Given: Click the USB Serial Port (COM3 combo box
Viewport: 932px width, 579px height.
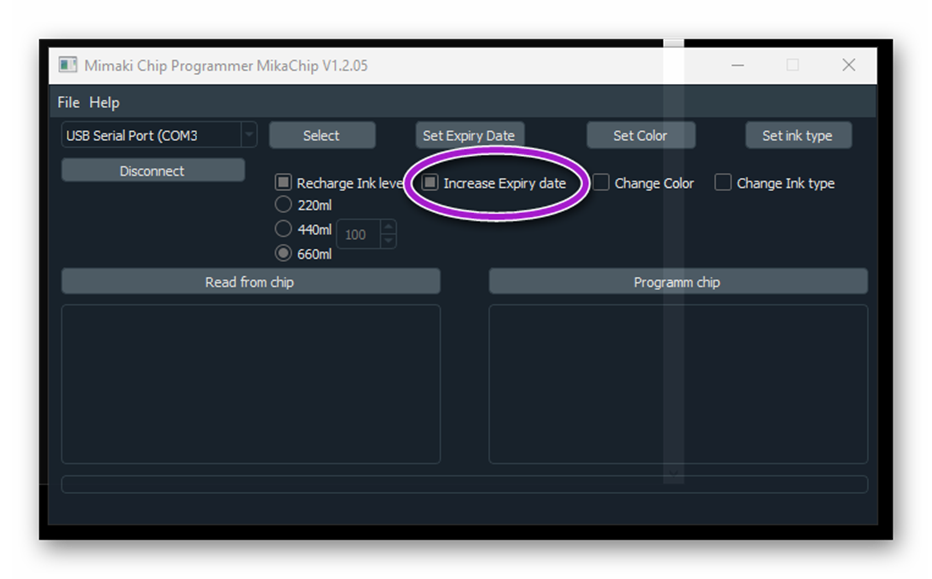Looking at the screenshot, I should pos(159,135).
